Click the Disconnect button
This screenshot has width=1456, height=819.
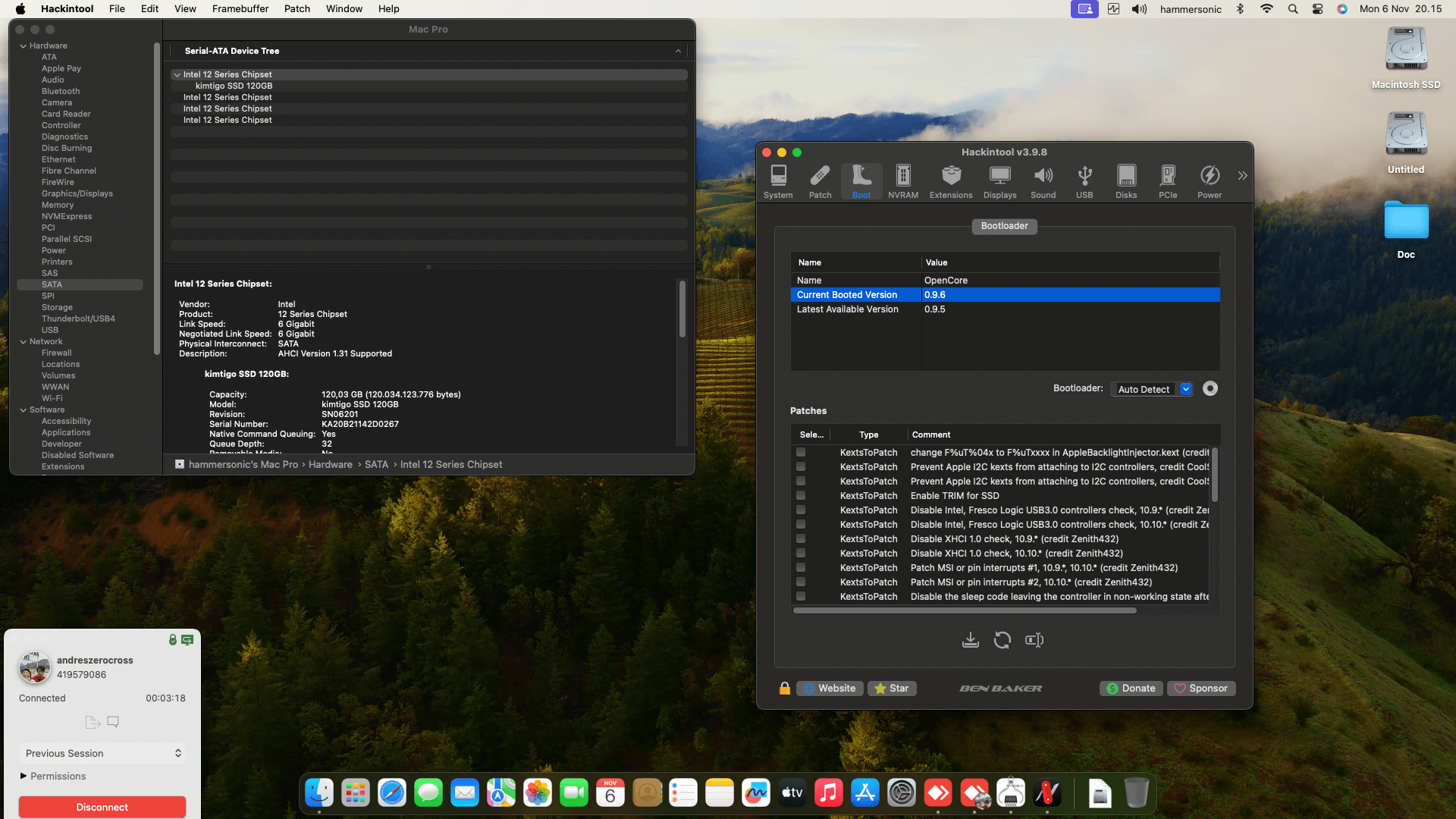(x=102, y=807)
